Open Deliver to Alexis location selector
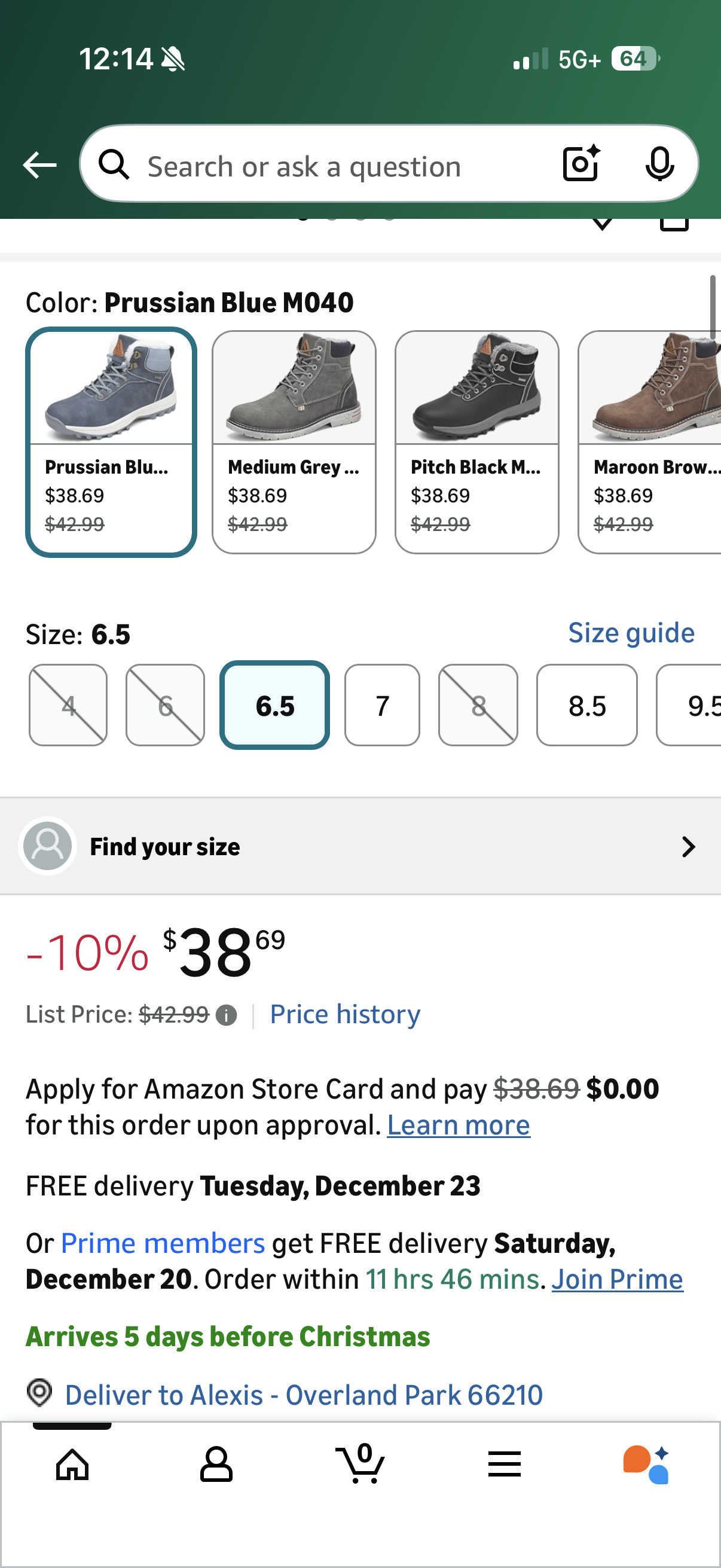 [303, 1395]
